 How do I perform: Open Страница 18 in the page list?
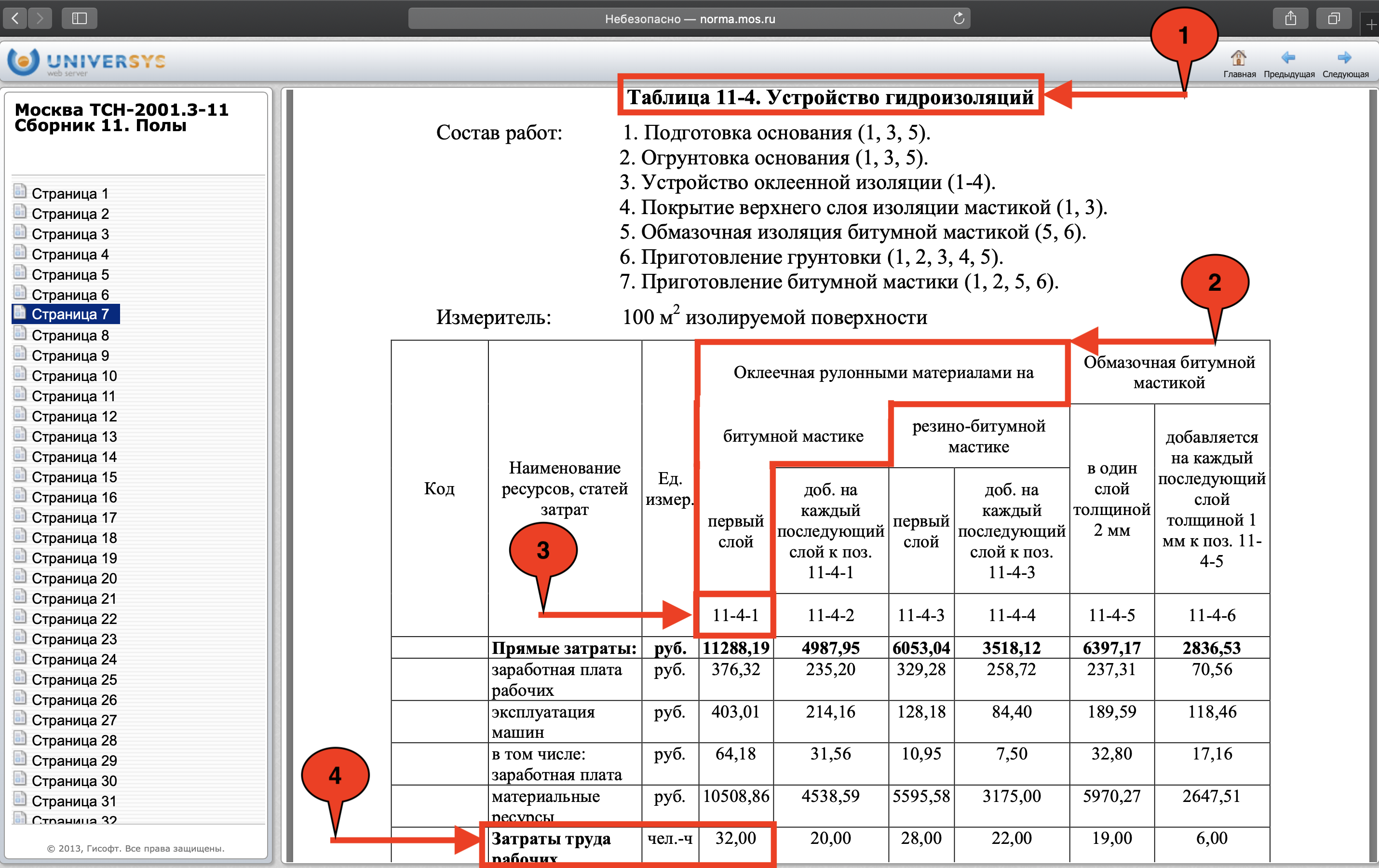click(x=74, y=538)
